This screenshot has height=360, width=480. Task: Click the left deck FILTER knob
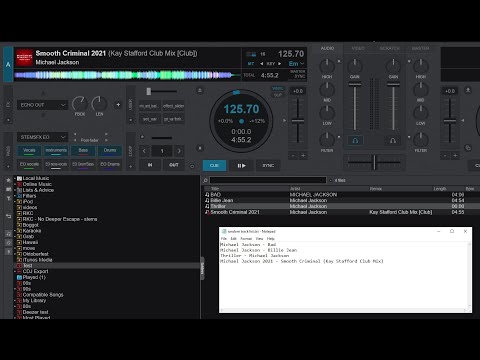327,139
